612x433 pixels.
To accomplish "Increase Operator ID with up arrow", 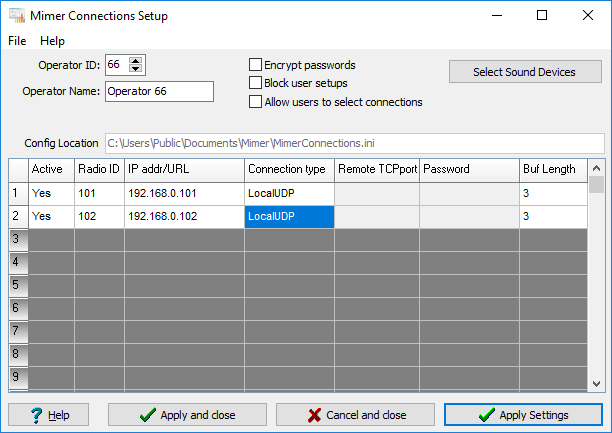I will [135, 61].
